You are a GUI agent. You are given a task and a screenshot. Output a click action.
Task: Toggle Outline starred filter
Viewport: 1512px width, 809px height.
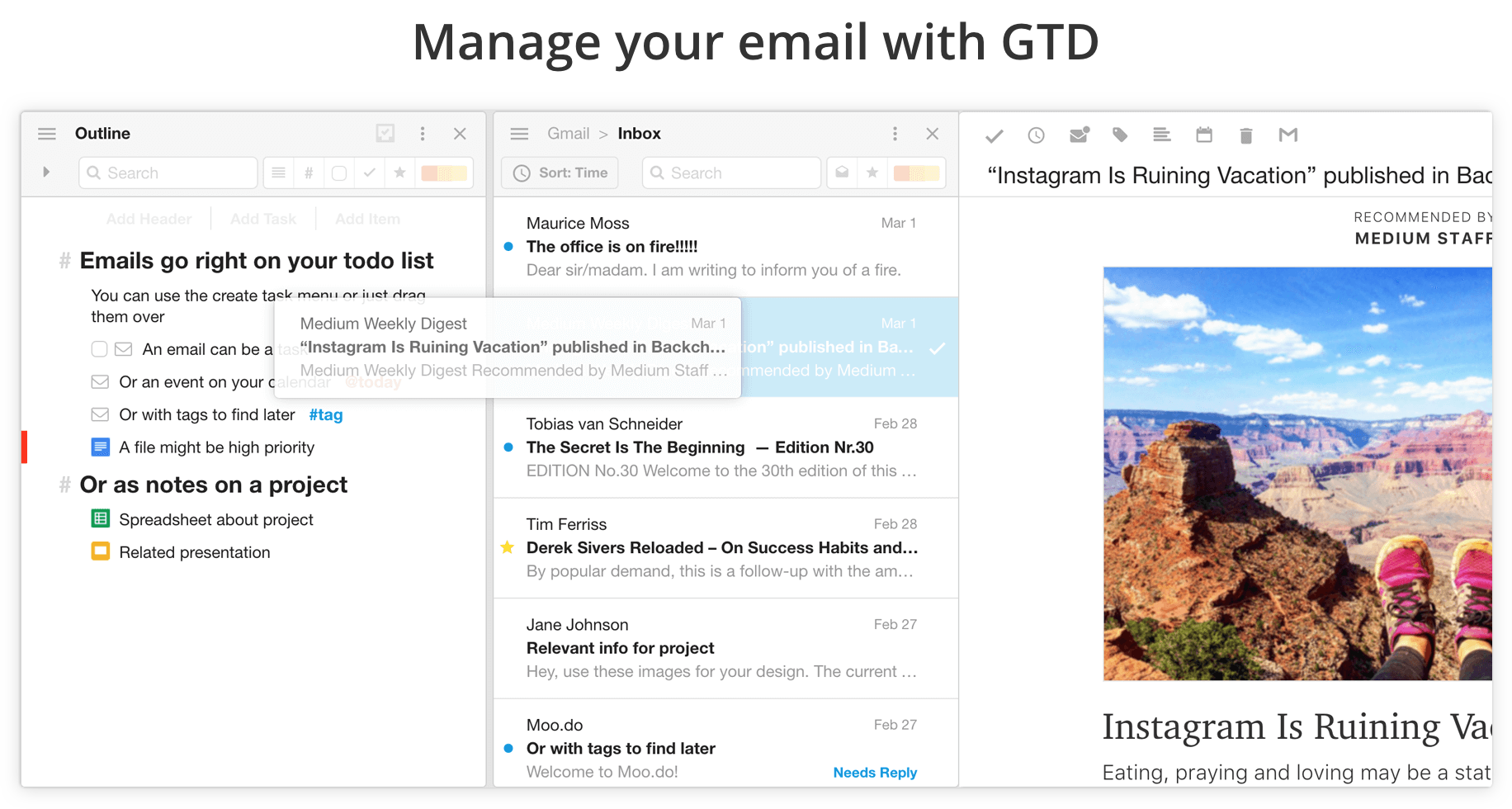pos(400,173)
